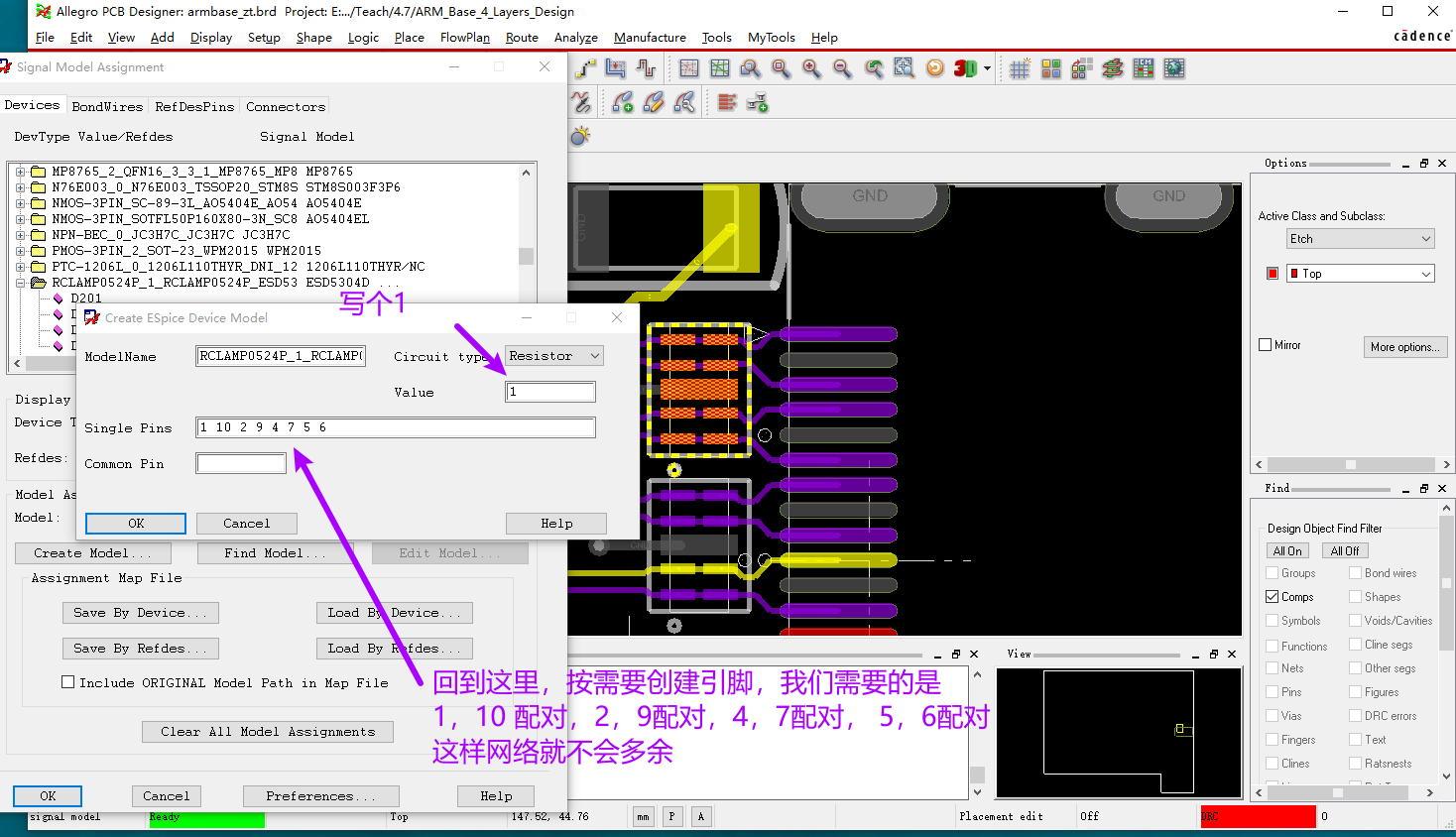Open the Top subclass dropdown
Screen dimensions: 1456x837
tap(1361, 274)
